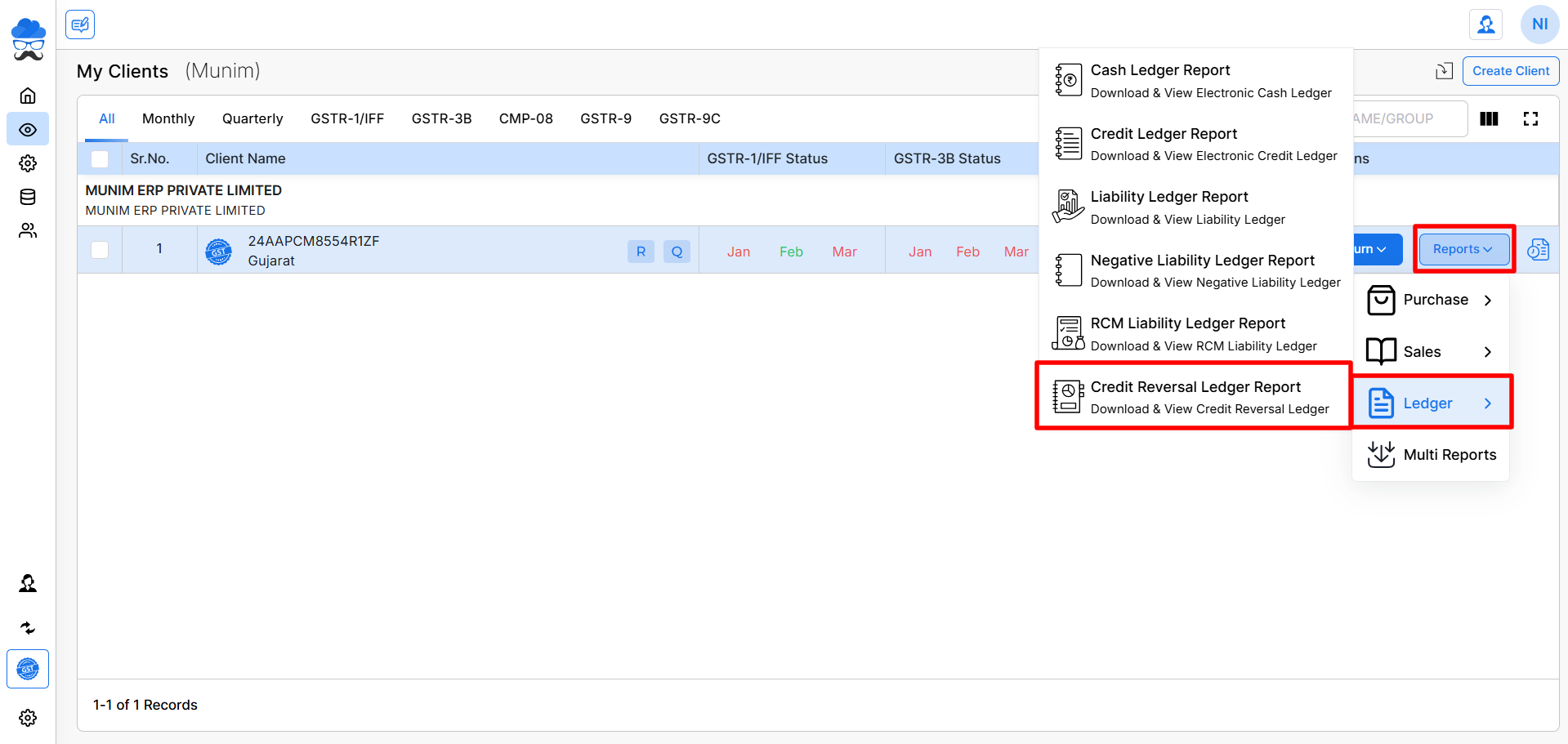Image resolution: width=1568 pixels, height=744 pixels.
Task: Expand the Sales submenu
Action: coord(1431,352)
